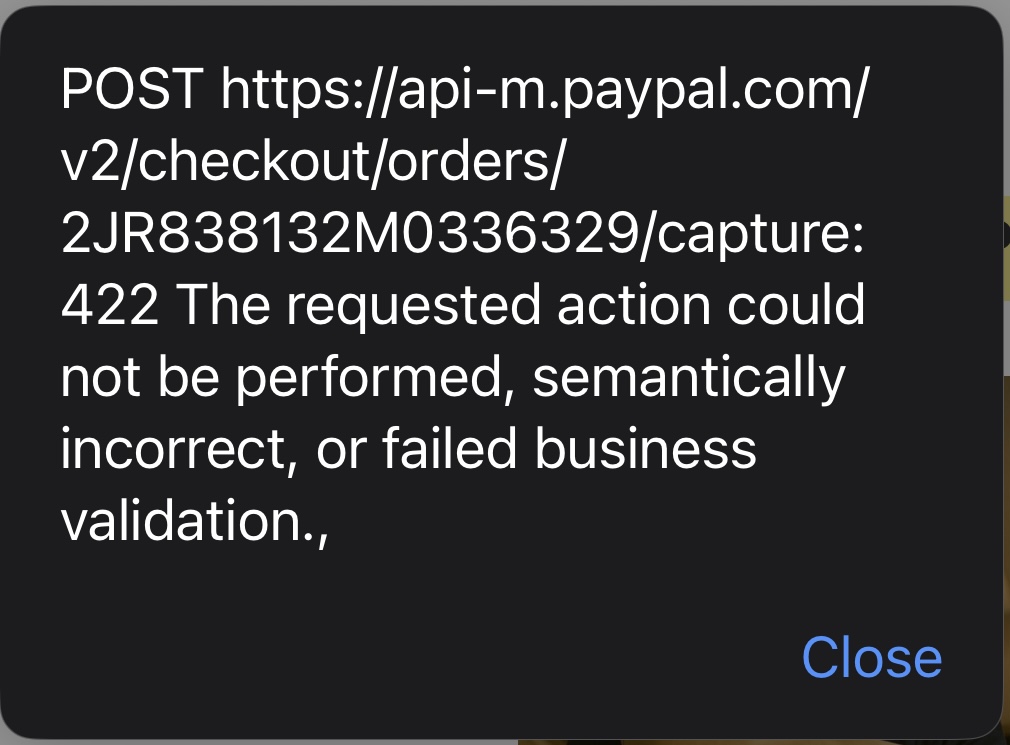
Task: Click the phrase "The requested action could"
Action: 520,305
